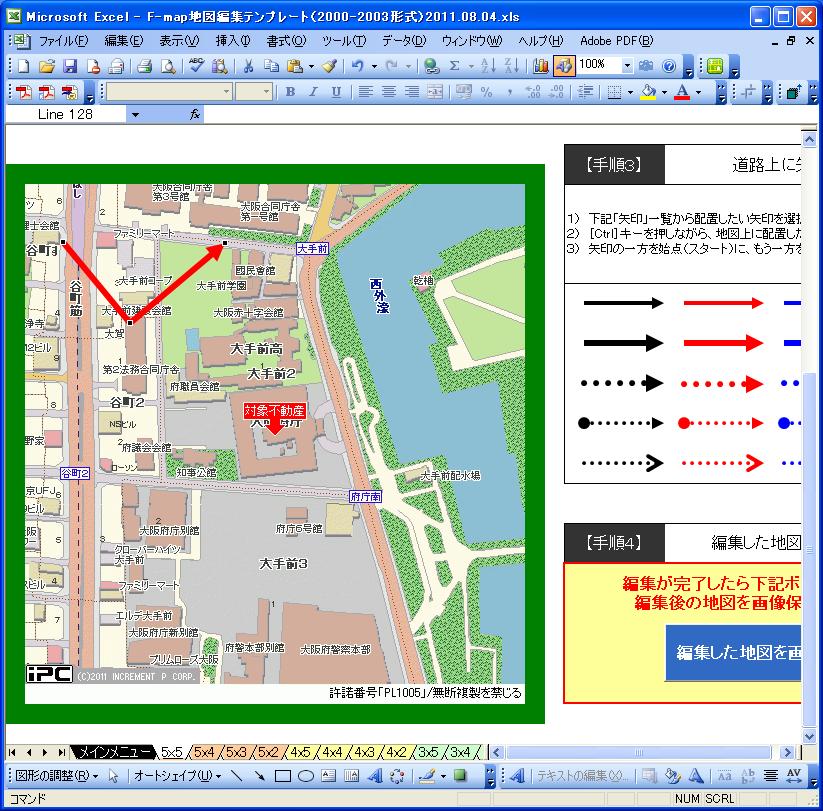Click Sort Ascending icon
The height and width of the screenshot is (811, 823).
pos(487,66)
